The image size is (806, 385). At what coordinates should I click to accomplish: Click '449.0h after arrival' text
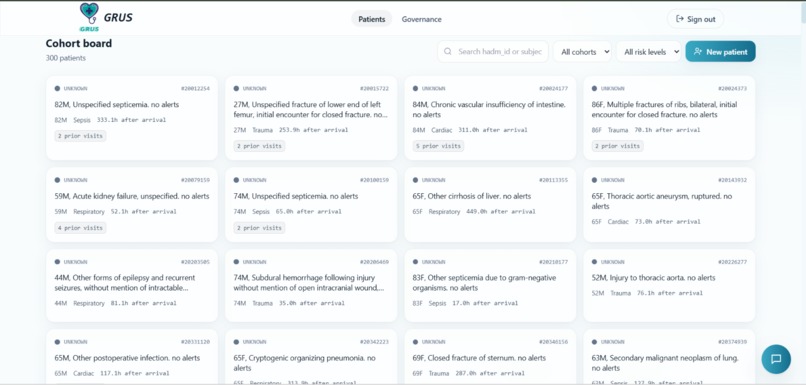501,211
